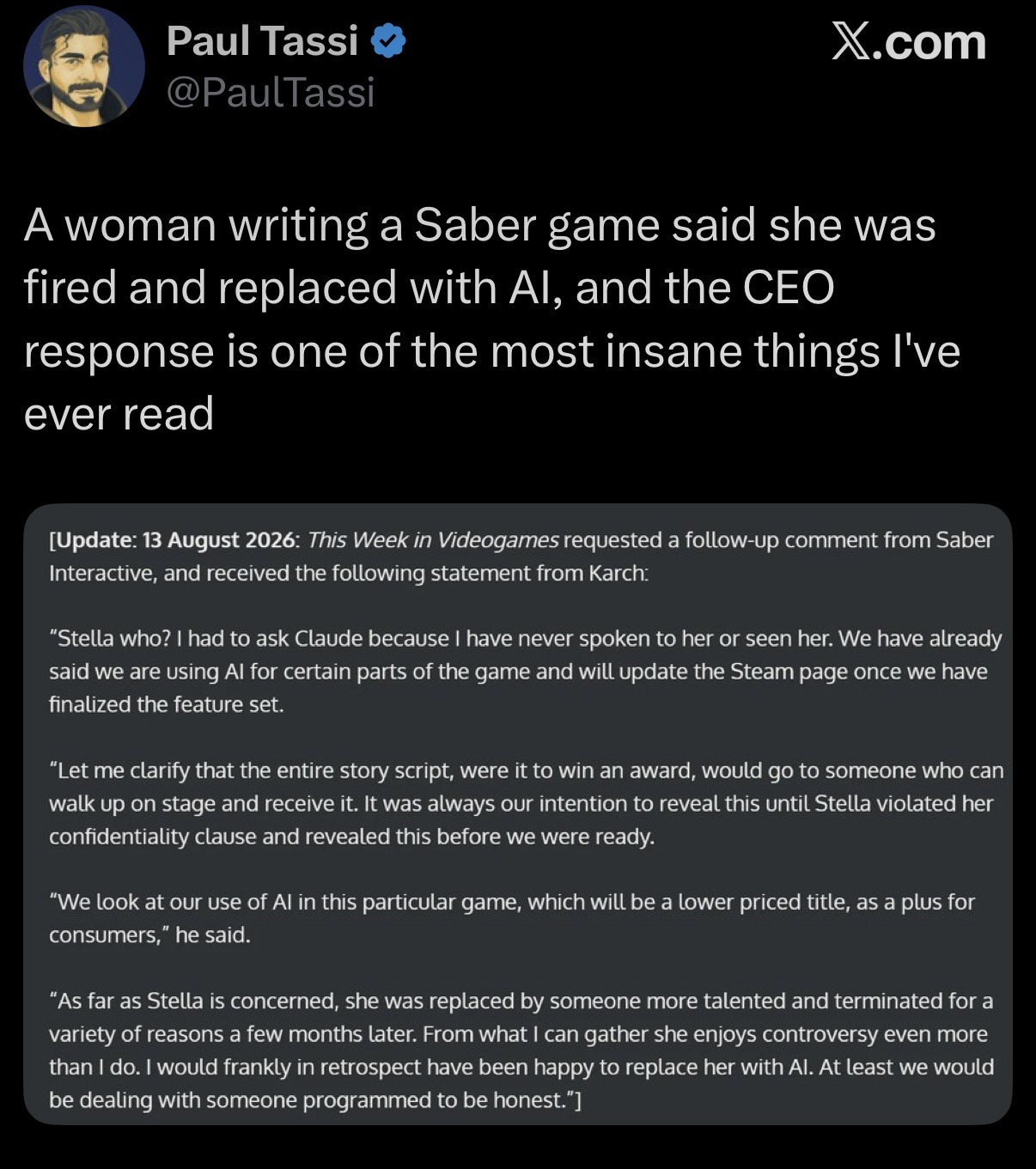Visit the @PaulTassi handle link

click(x=271, y=92)
